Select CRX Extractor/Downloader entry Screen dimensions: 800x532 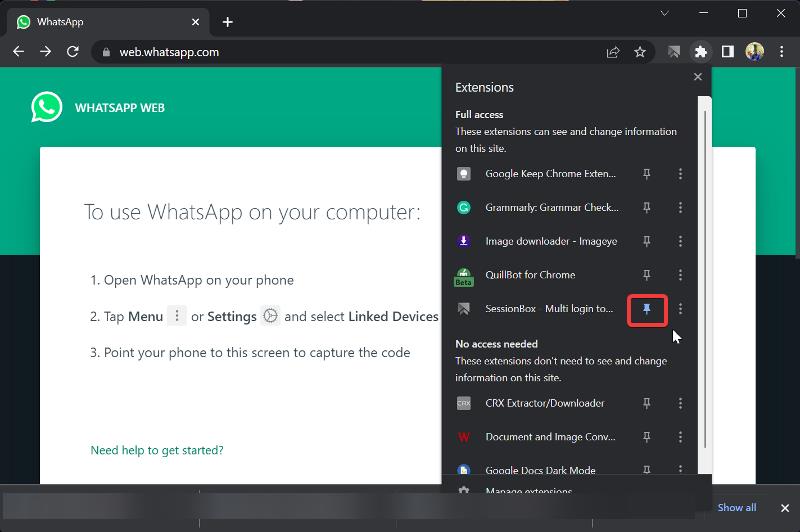point(544,403)
